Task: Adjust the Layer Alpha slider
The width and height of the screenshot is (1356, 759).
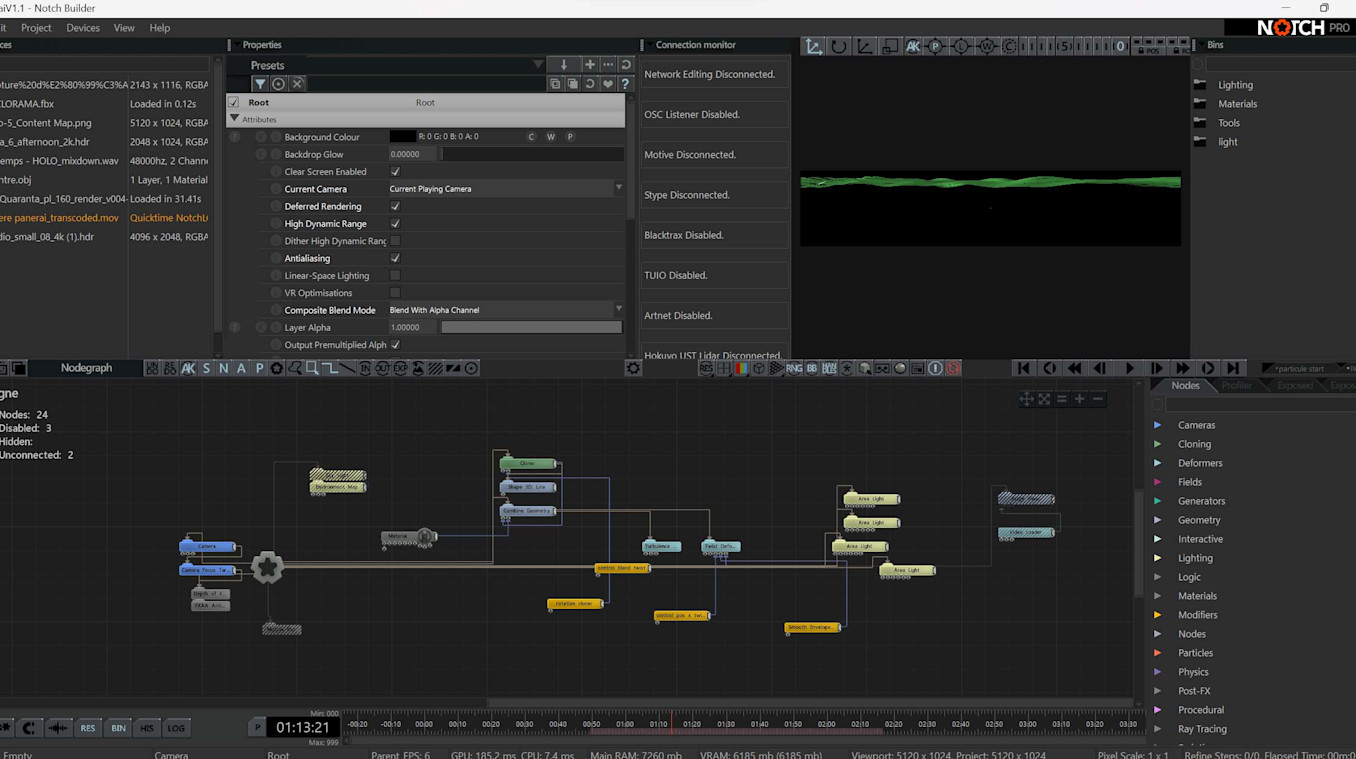Action: coord(532,328)
